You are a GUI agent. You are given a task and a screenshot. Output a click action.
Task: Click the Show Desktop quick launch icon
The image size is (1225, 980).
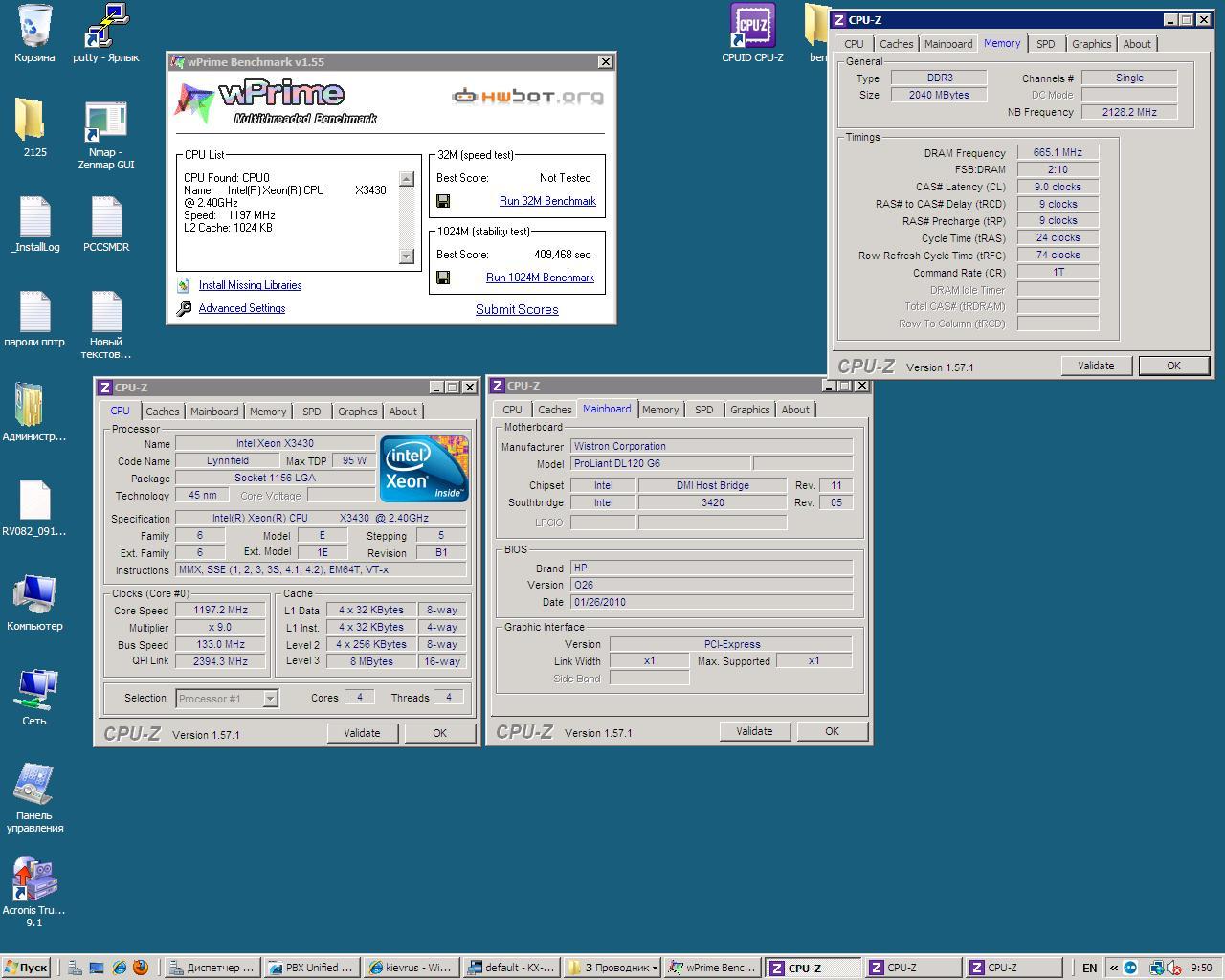click(97, 968)
